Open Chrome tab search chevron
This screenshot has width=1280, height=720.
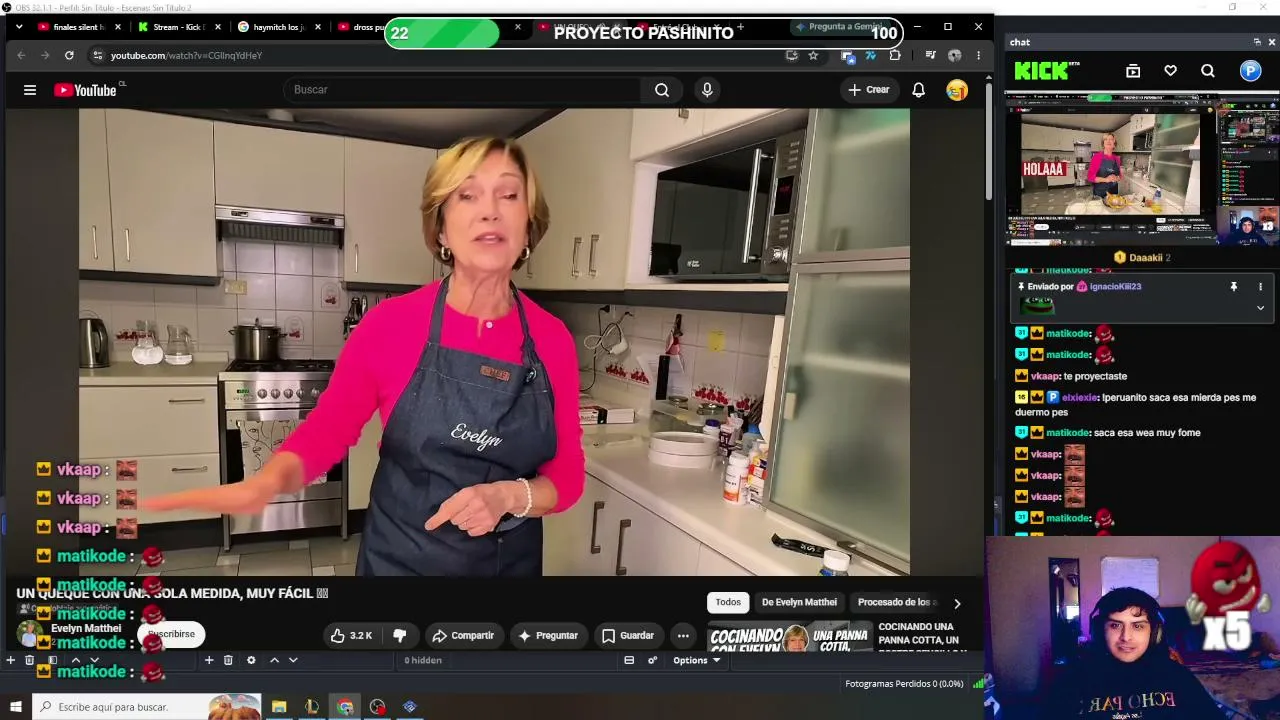20,27
